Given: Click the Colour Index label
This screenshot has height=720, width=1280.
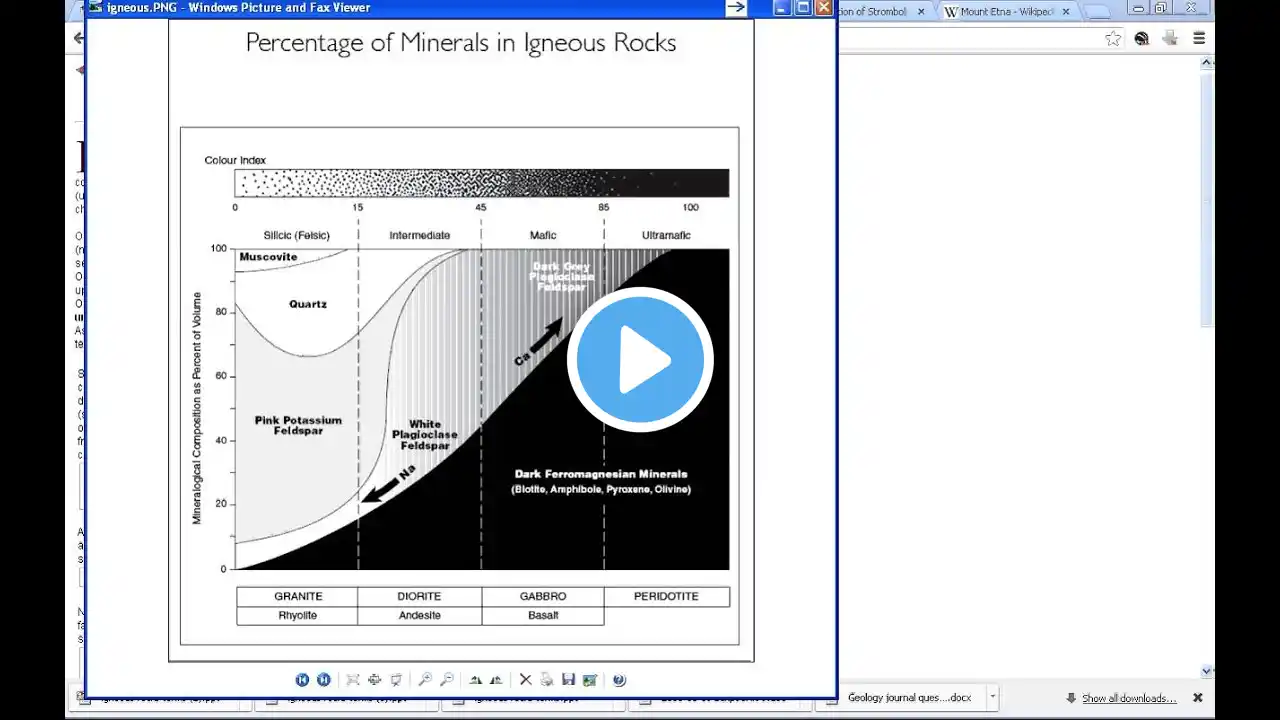Looking at the screenshot, I should (235, 160).
